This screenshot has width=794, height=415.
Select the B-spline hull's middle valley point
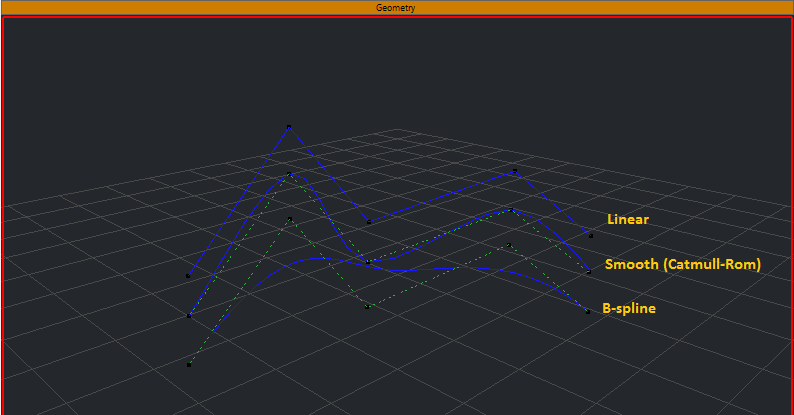coord(367,307)
